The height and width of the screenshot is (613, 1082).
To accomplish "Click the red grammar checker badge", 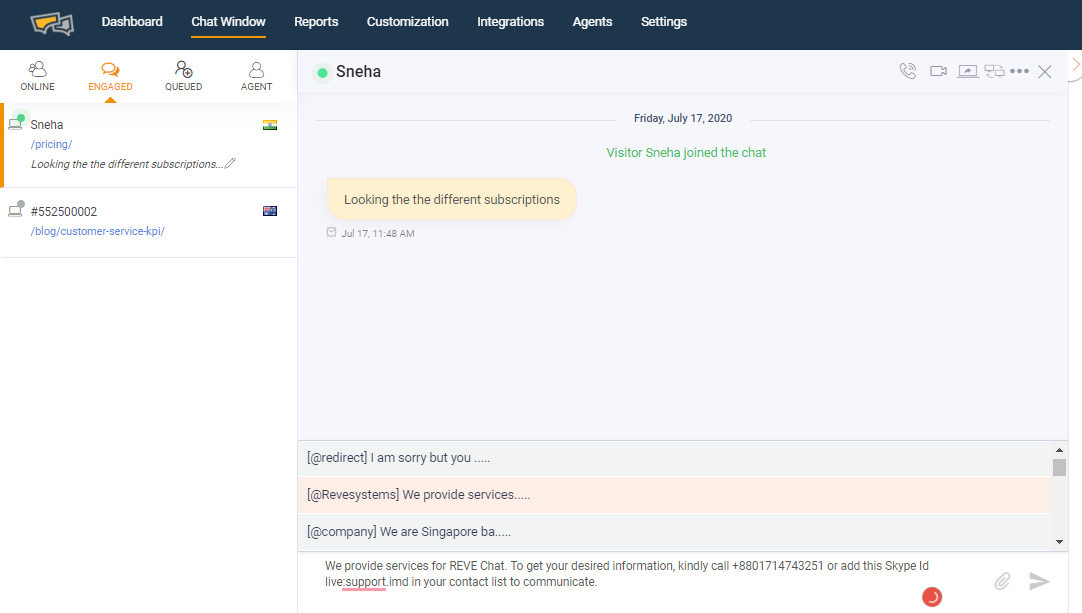I will coord(932,596).
